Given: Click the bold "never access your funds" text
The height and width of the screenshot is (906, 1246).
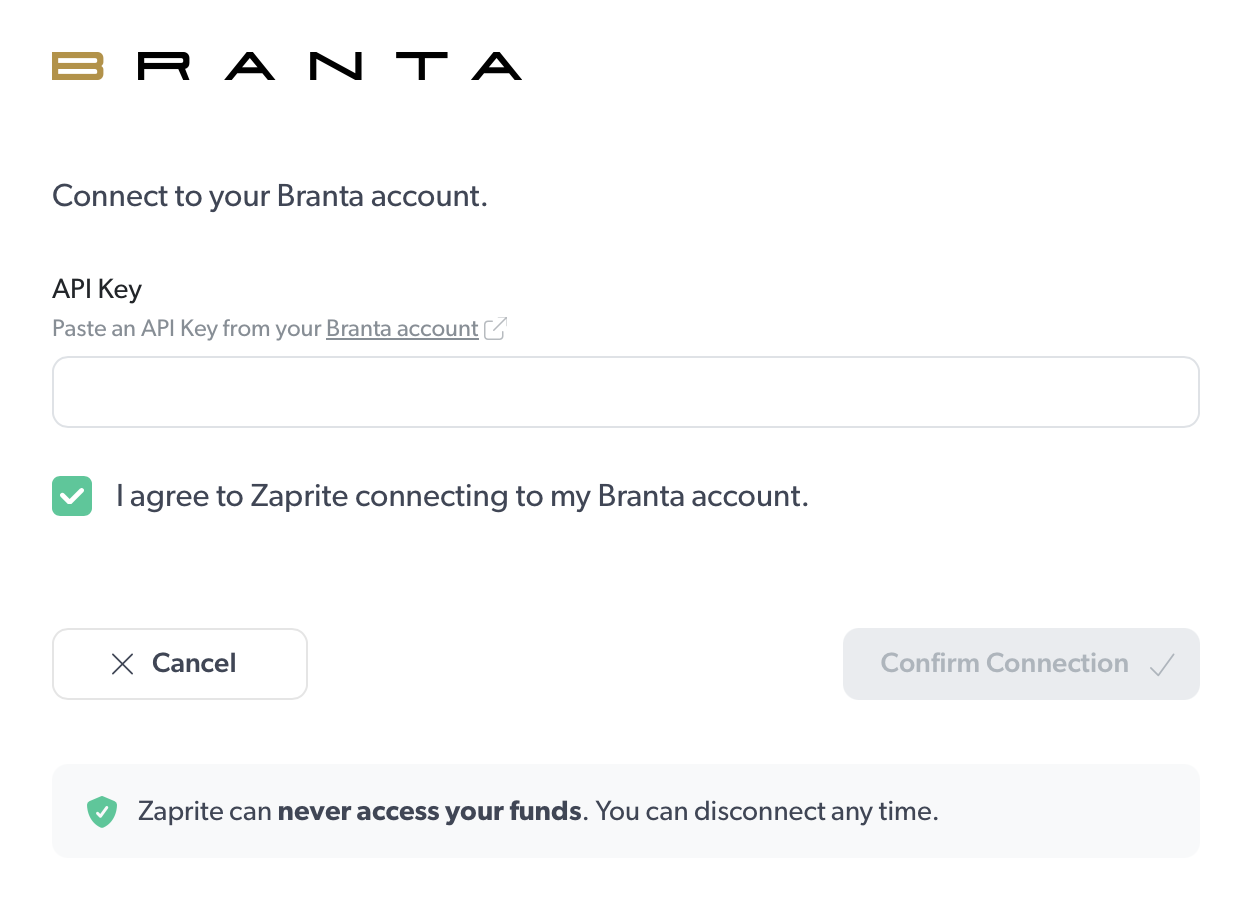Looking at the screenshot, I should (429, 811).
